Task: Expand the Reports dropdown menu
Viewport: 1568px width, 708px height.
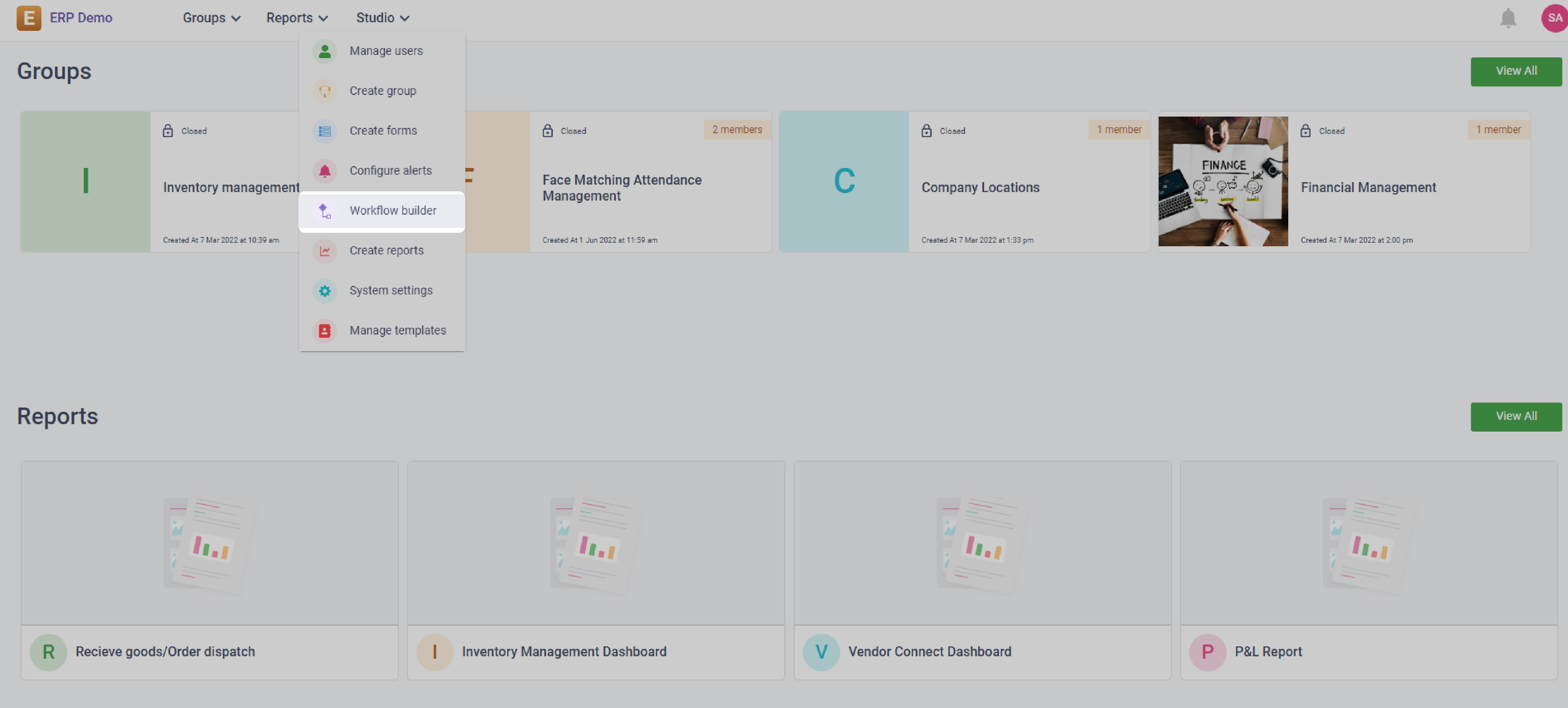Action: [x=296, y=18]
